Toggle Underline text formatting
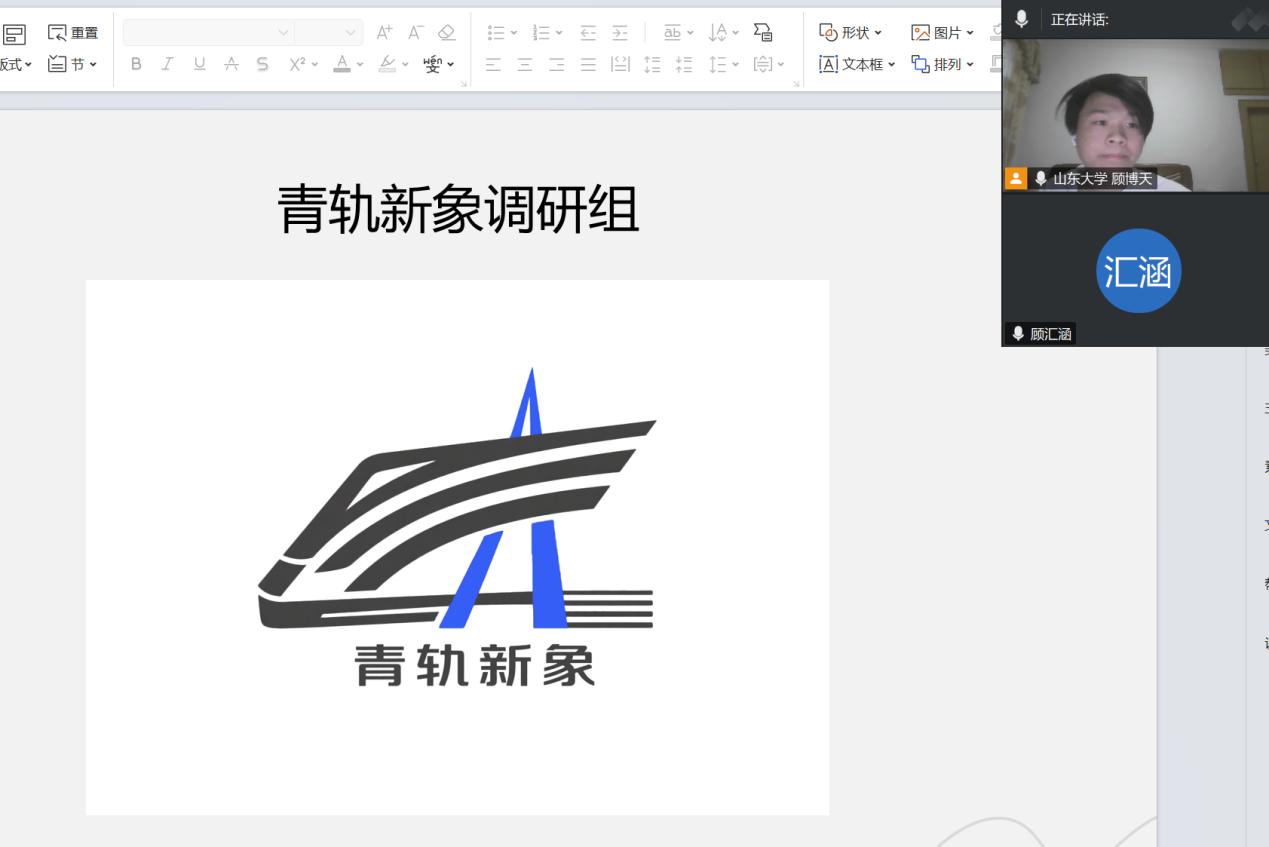This screenshot has height=847, width=1269. pos(200,64)
